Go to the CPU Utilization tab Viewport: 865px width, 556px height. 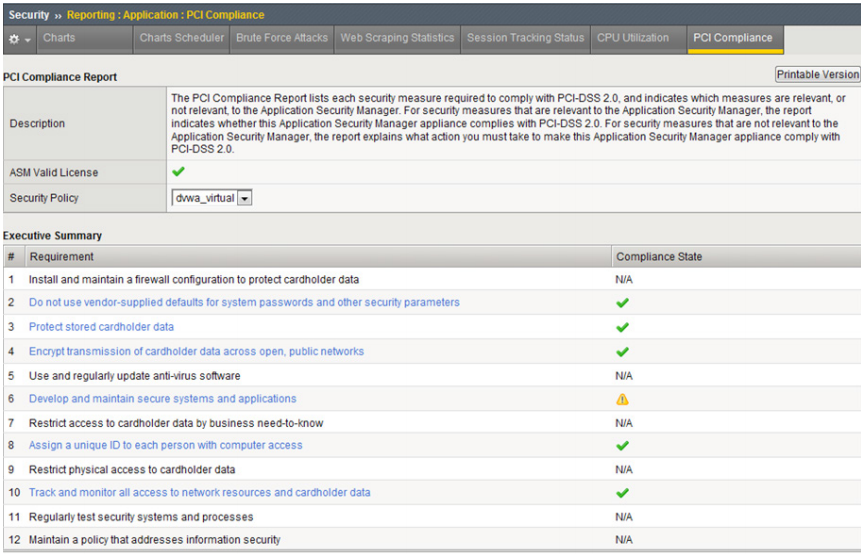coord(633,39)
